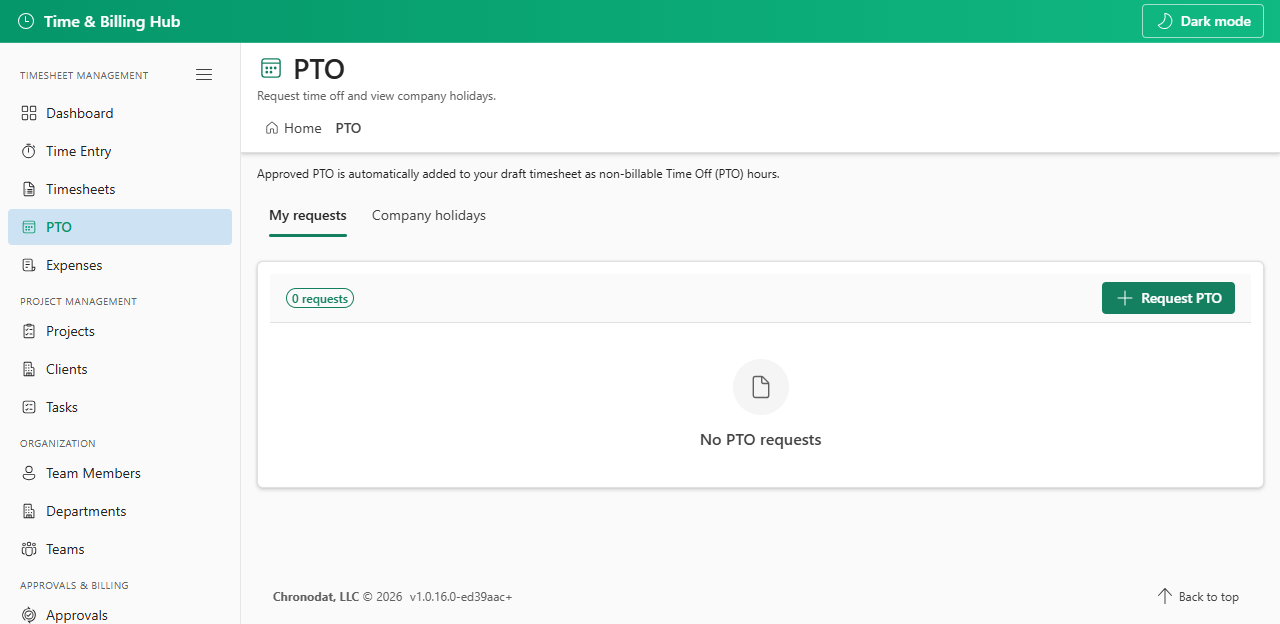Click the Time Entry stopwatch icon
The height and width of the screenshot is (624, 1280).
click(x=29, y=151)
